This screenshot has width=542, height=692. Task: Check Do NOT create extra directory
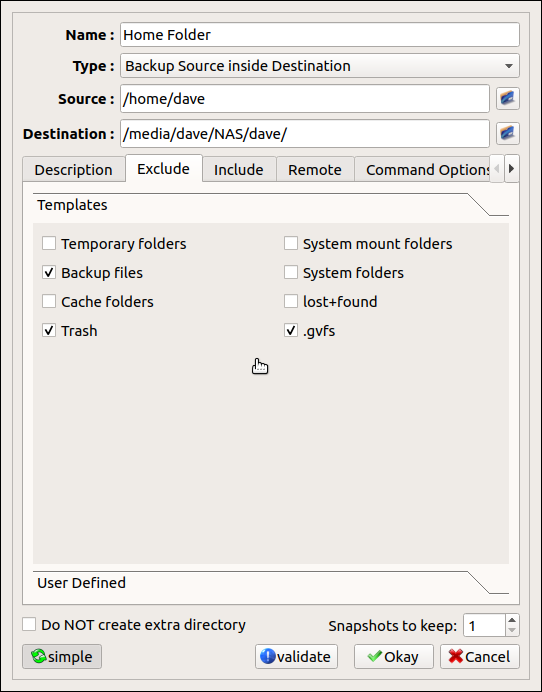29,624
